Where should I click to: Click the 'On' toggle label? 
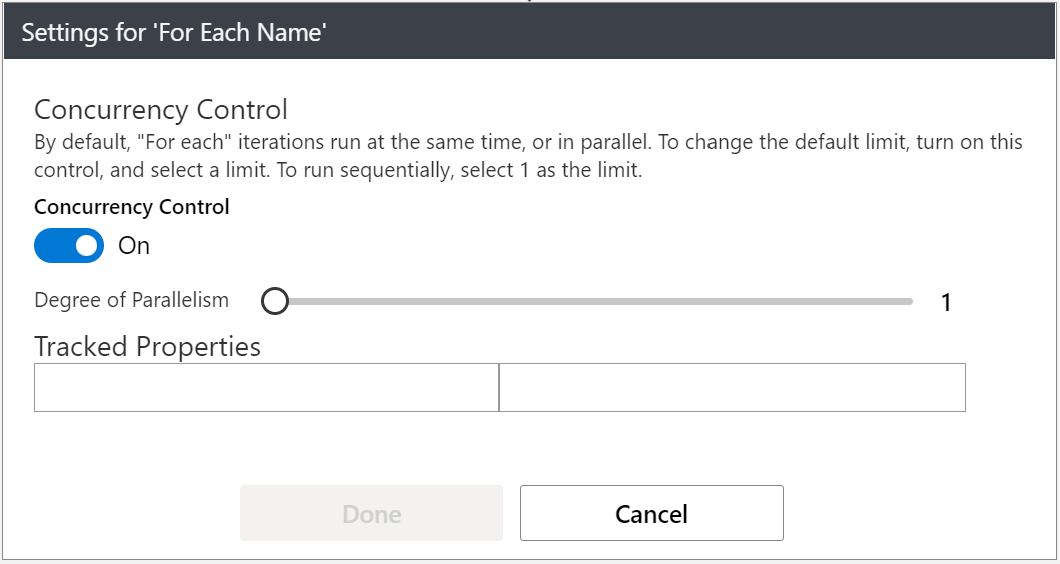[134, 246]
